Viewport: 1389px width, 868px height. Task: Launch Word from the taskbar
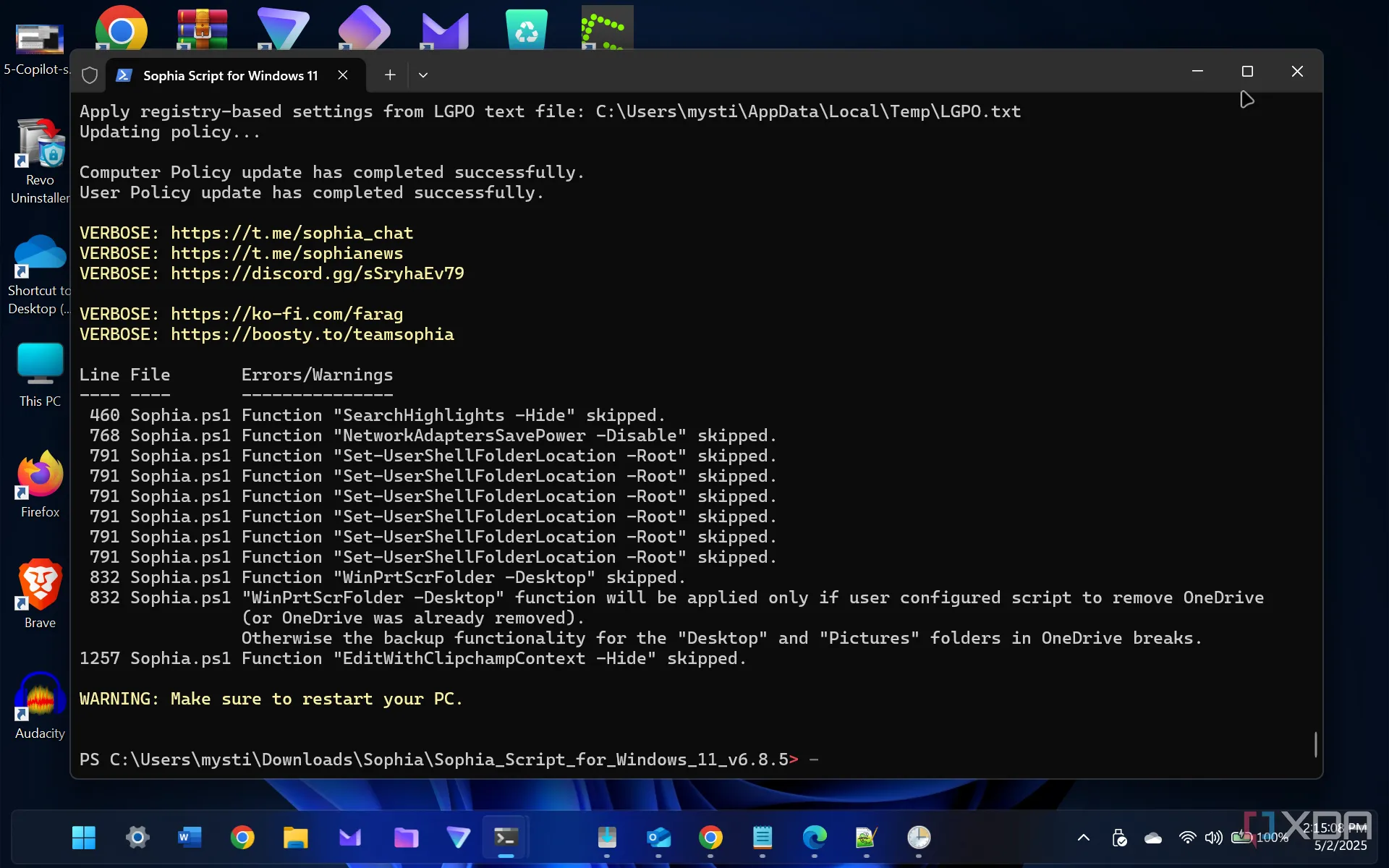point(190,838)
